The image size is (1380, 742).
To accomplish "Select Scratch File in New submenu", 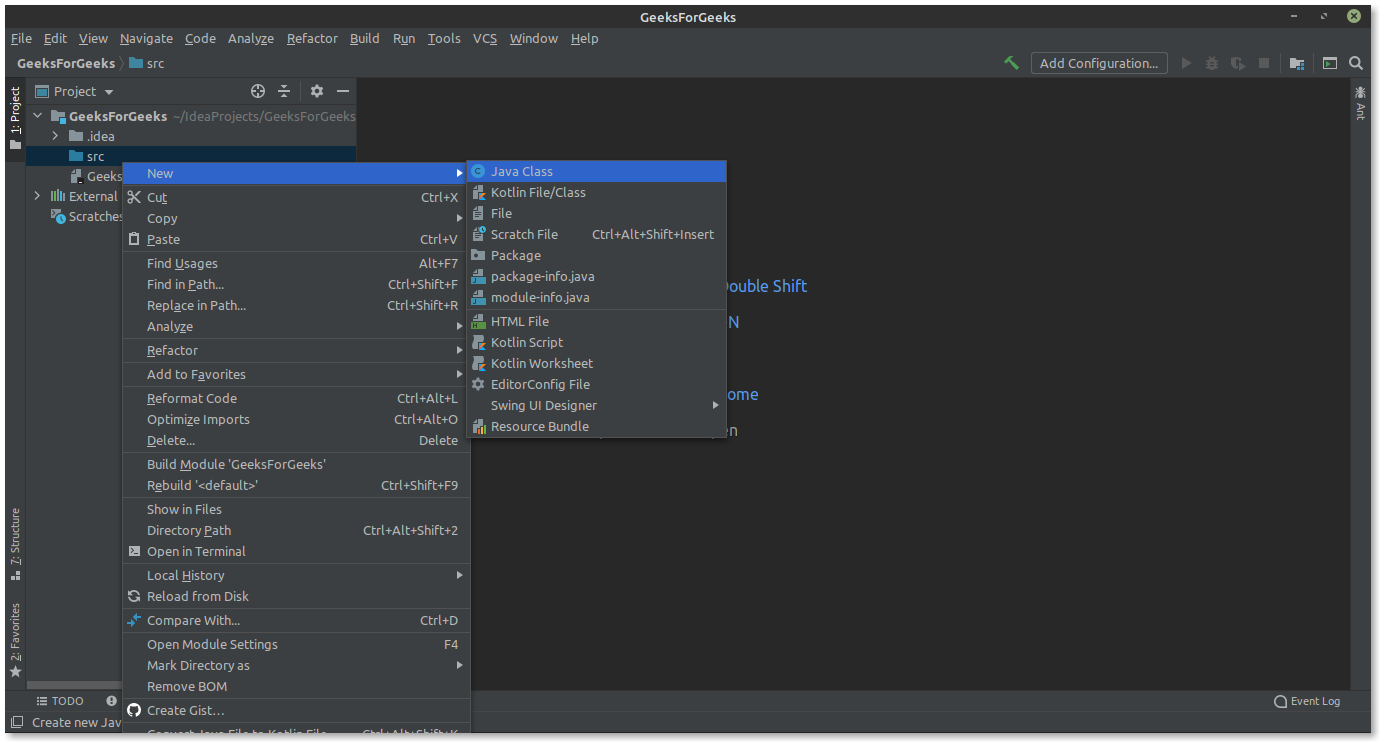I will point(597,234).
